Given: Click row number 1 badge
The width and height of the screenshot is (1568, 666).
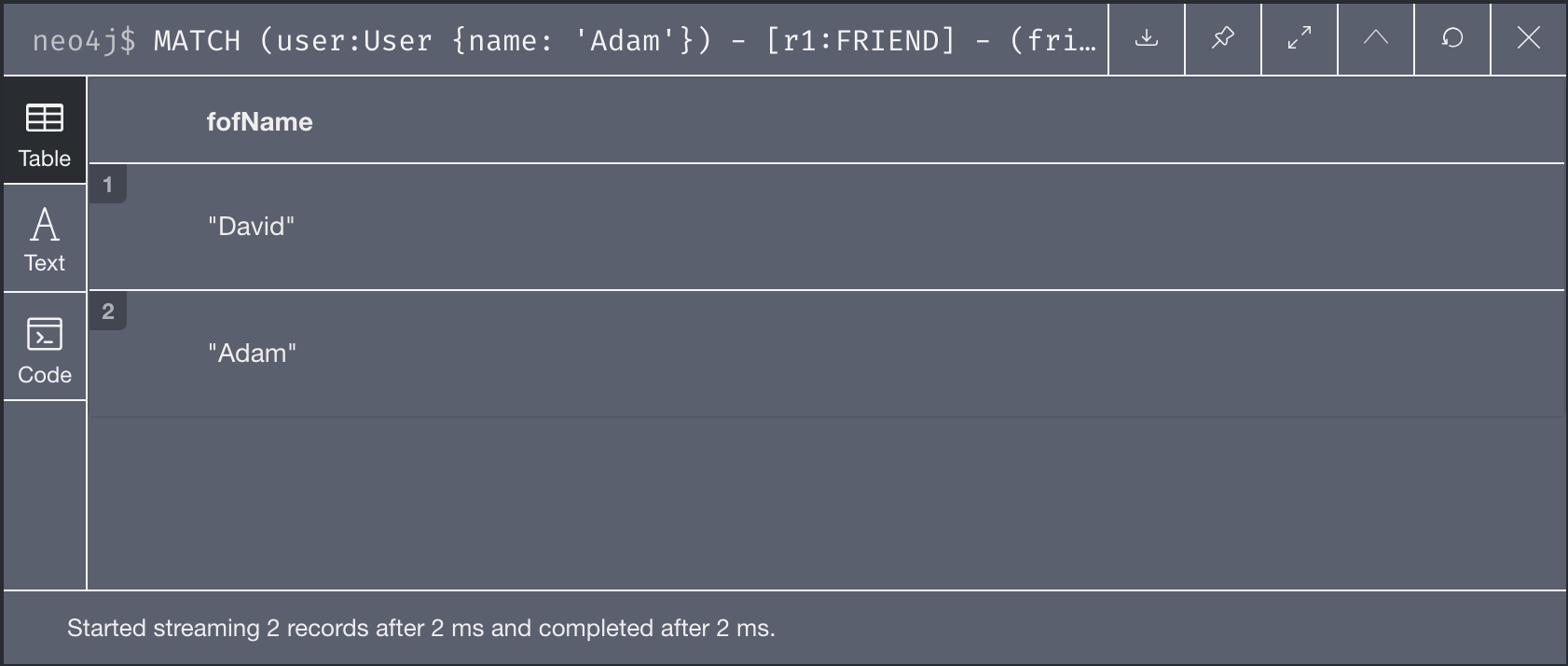Looking at the screenshot, I should point(108,185).
